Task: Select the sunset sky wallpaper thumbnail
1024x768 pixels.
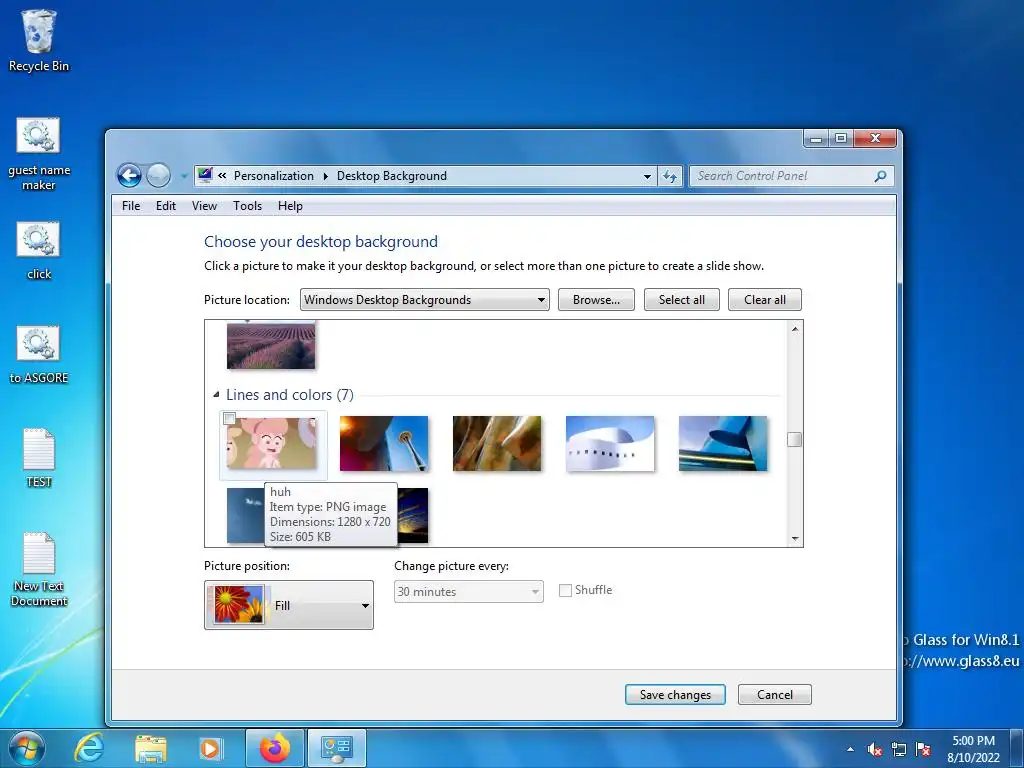Action: [x=413, y=515]
